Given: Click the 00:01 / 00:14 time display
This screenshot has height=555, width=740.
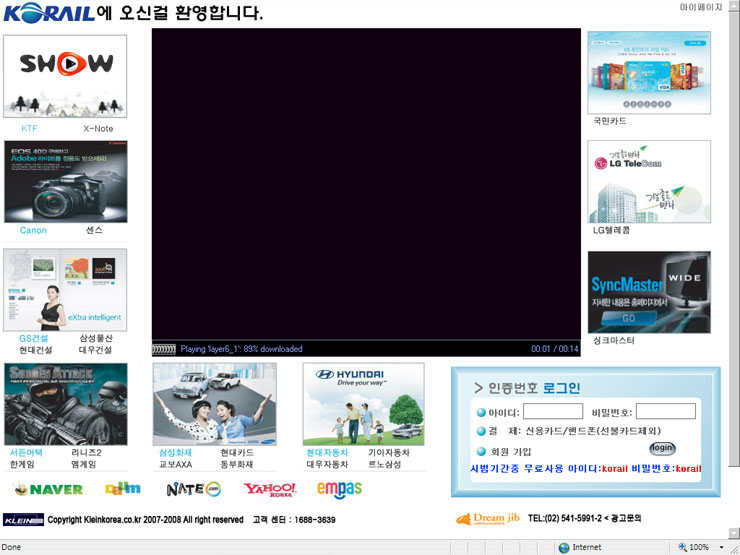Looking at the screenshot, I should (555, 349).
